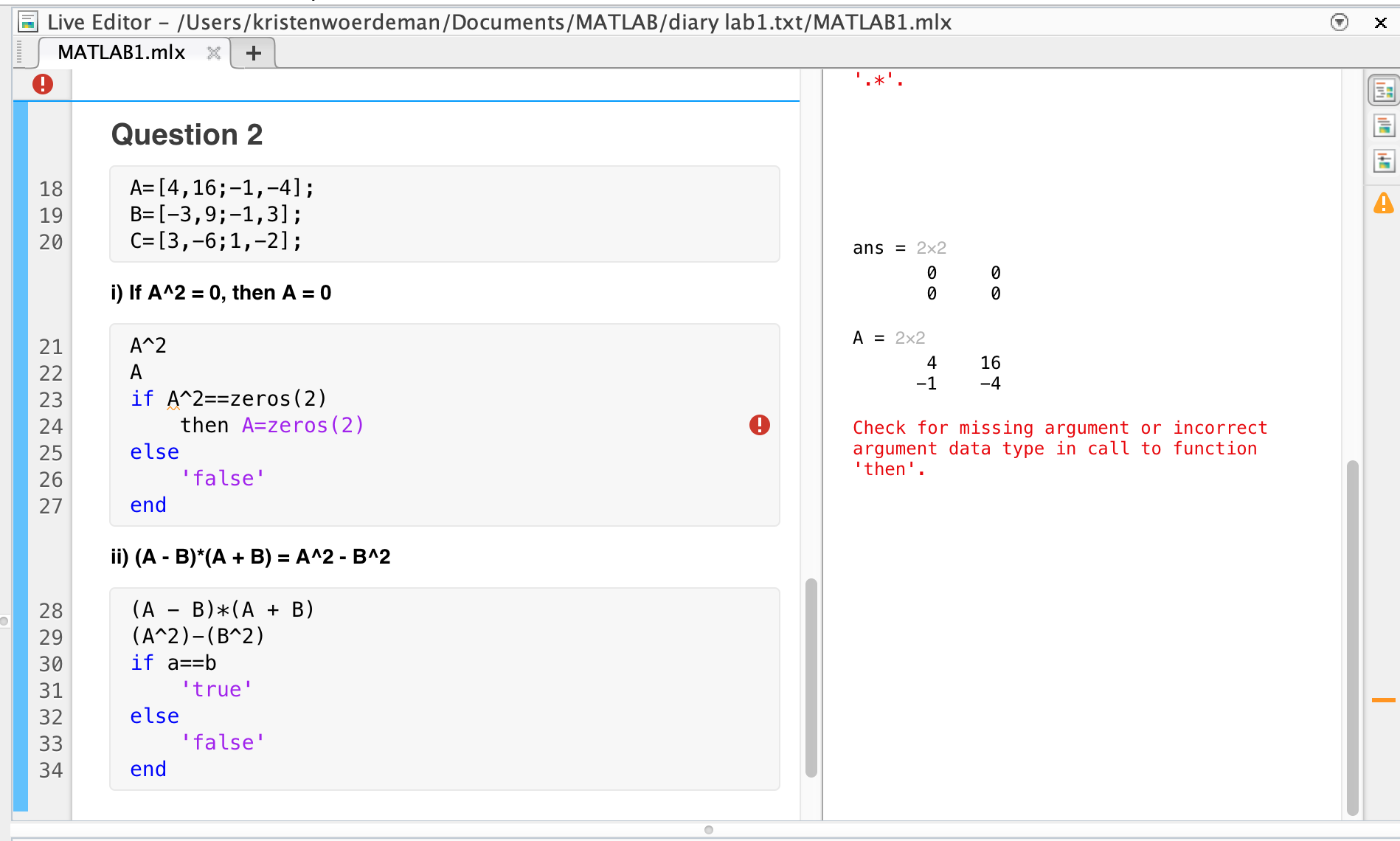This screenshot has height=841, width=1400.
Task: Click code line A=[4,16;-1,-4];
Action: tap(222, 188)
